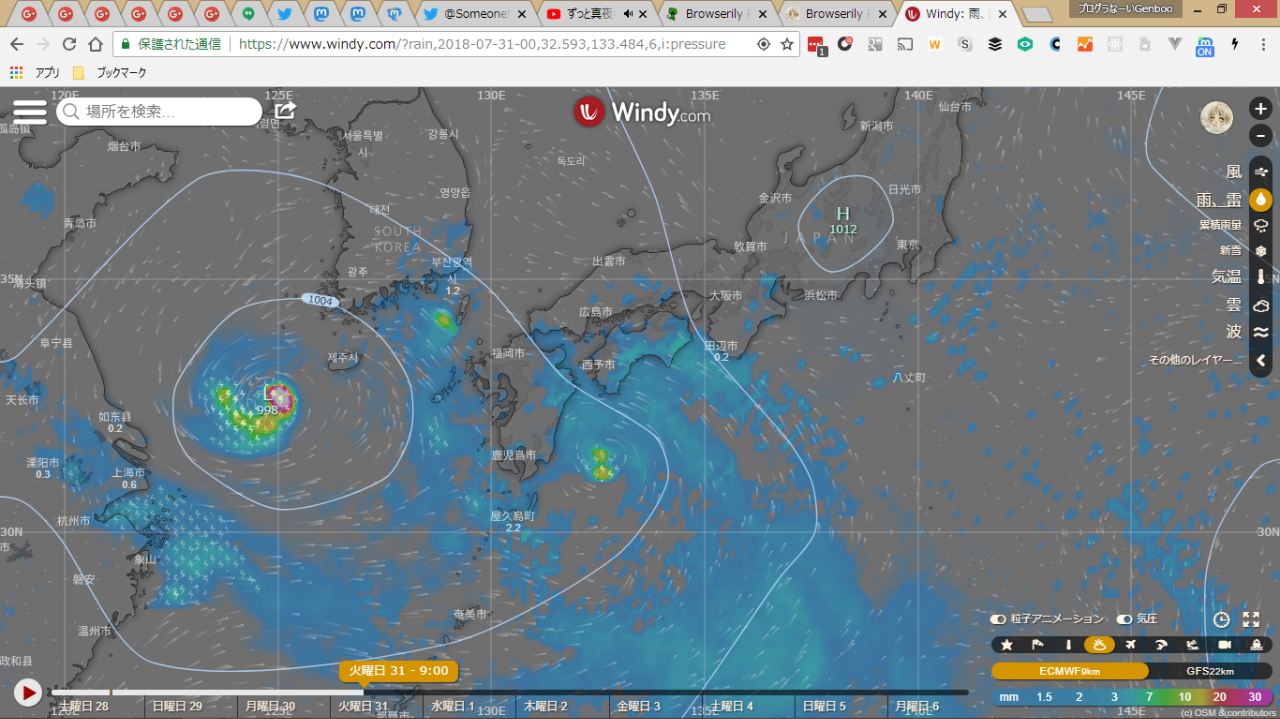Select the ECMWF9km forecast model
The height and width of the screenshot is (719, 1280).
coord(1069,671)
